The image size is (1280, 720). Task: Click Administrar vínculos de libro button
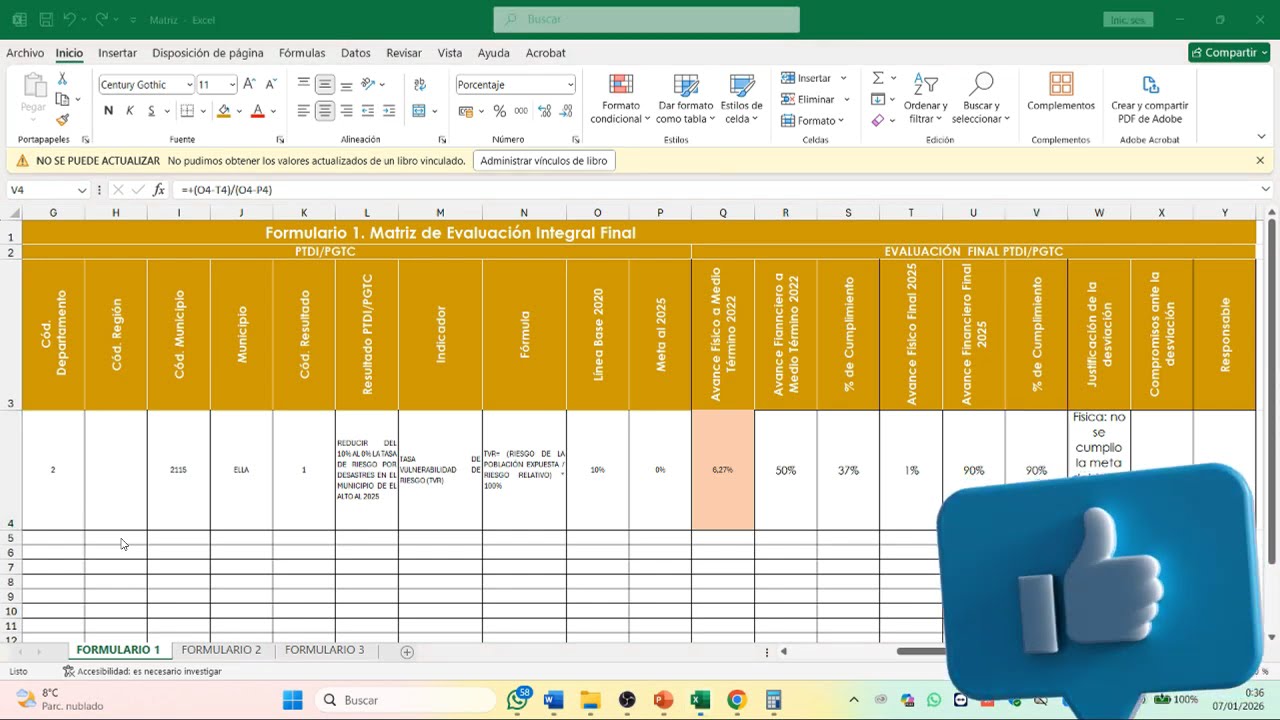tap(543, 161)
